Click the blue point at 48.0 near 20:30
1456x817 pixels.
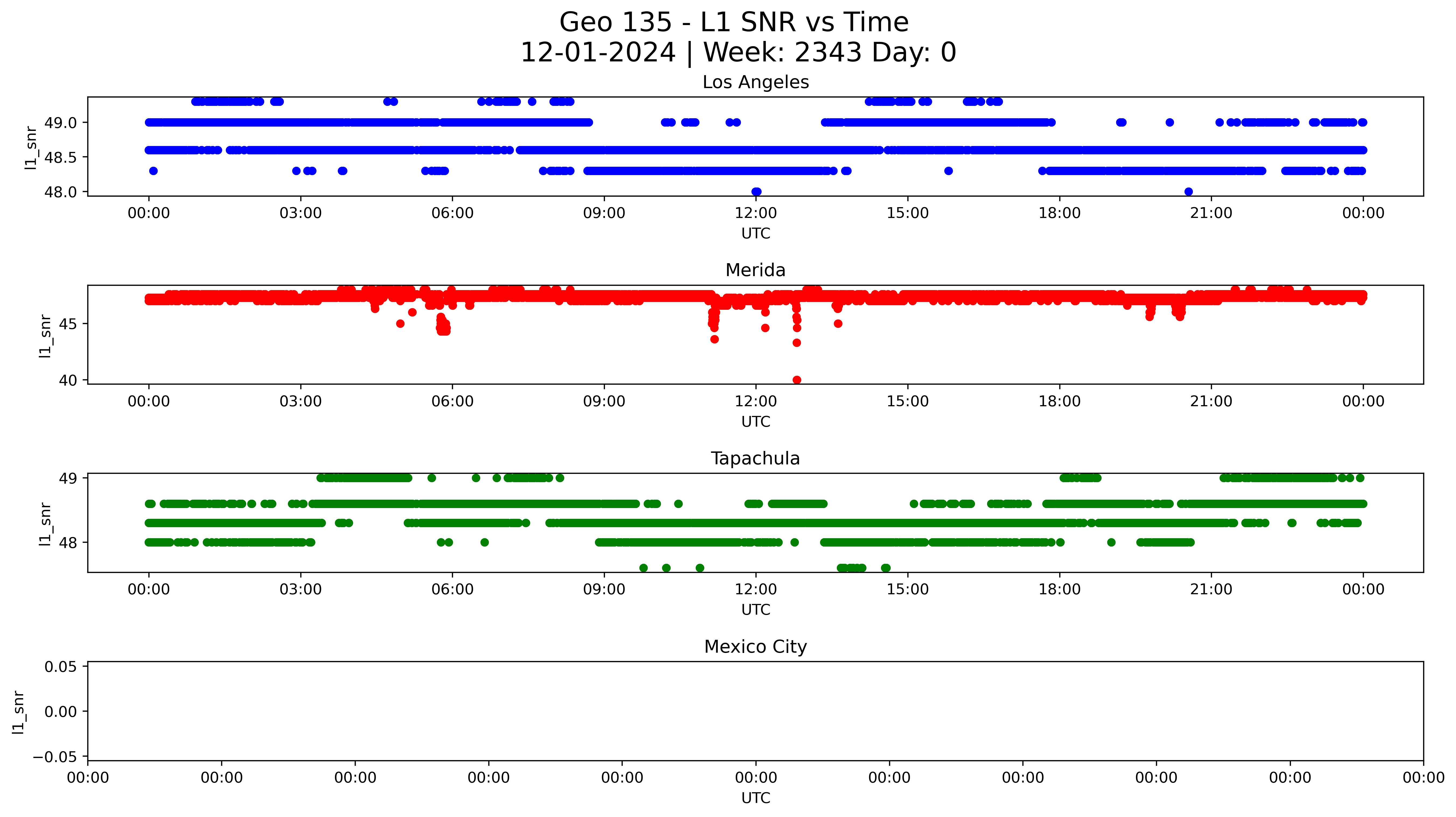(x=1188, y=192)
